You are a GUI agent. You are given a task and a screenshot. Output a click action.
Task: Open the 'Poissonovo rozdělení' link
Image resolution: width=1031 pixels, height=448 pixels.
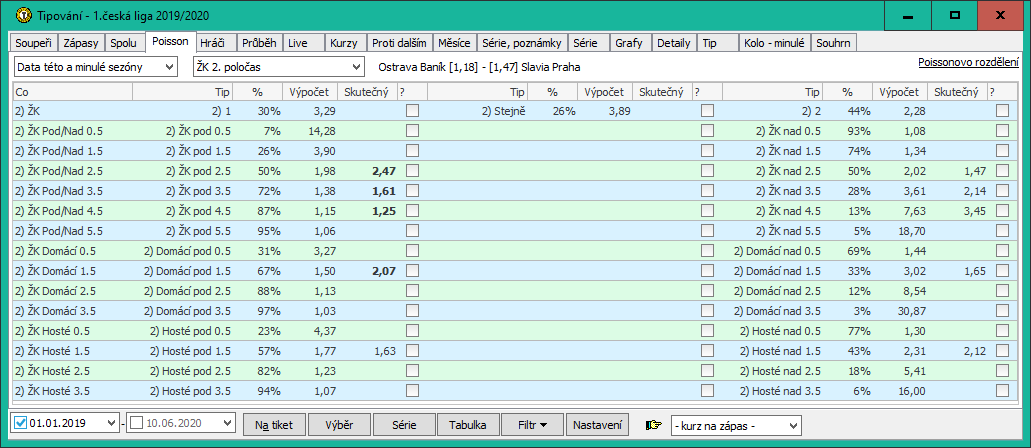point(968,62)
